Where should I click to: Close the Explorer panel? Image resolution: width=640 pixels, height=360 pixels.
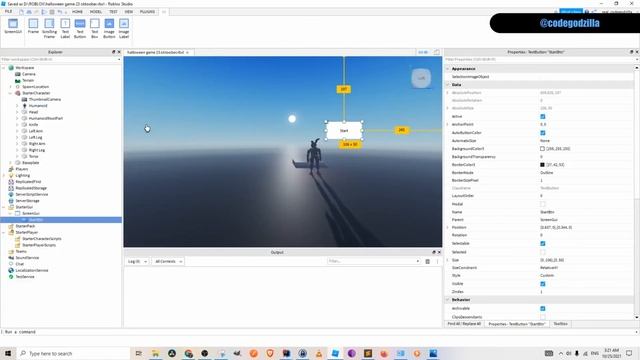click(119, 52)
